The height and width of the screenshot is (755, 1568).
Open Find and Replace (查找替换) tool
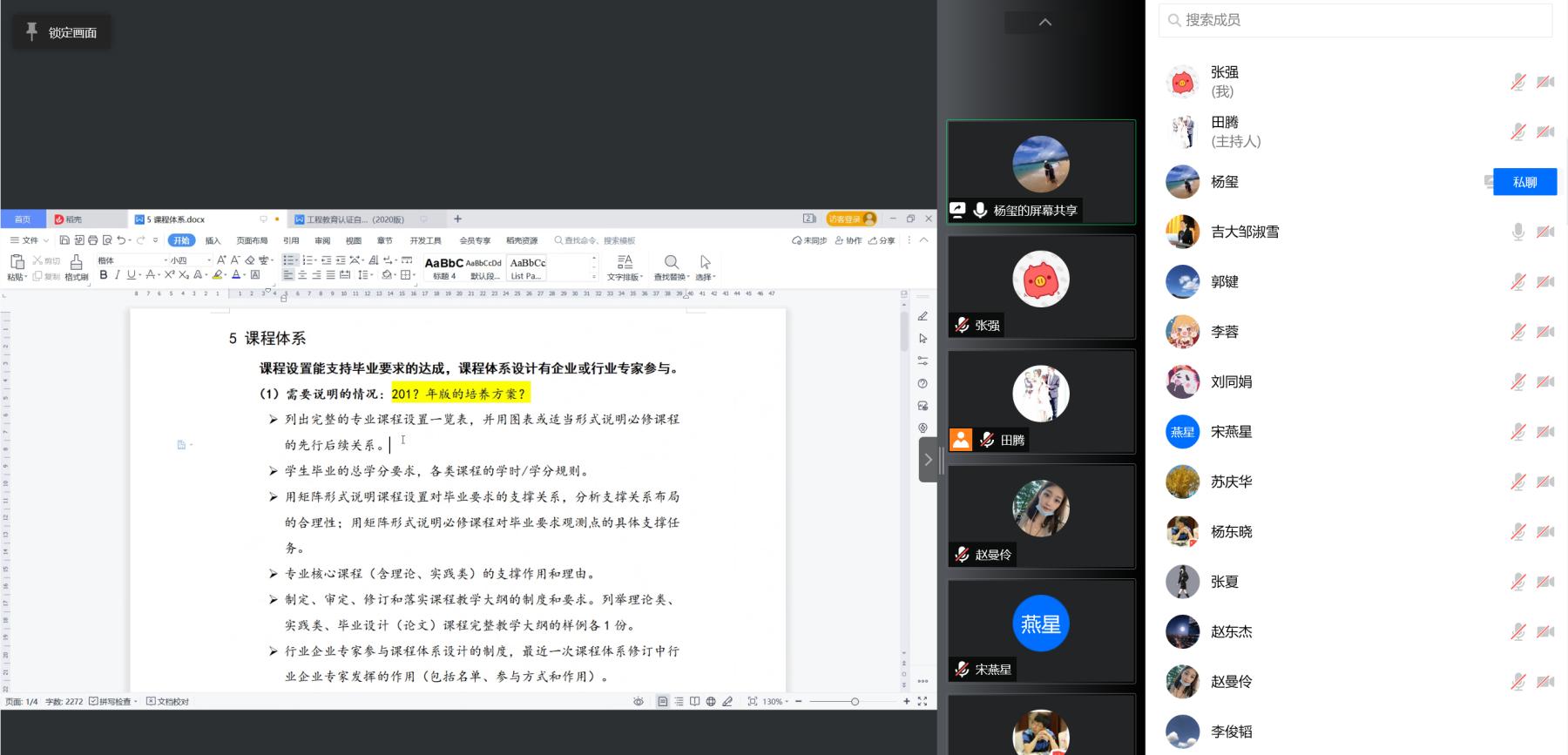coord(671,266)
